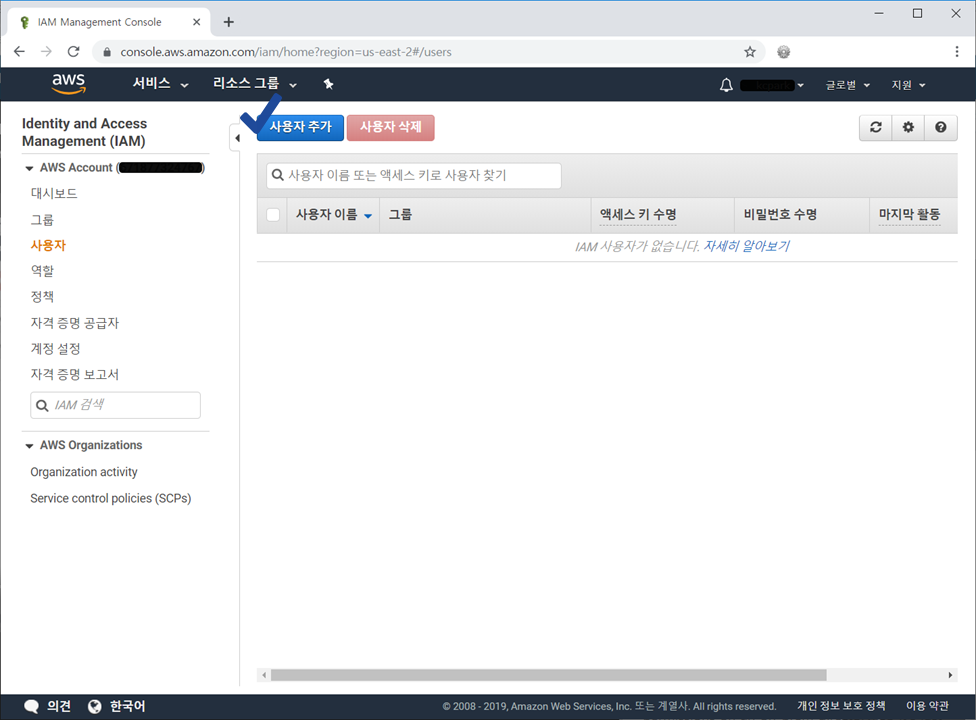Click the 사용자 삭제 button
The image size is (976, 720).
point(391,128)
